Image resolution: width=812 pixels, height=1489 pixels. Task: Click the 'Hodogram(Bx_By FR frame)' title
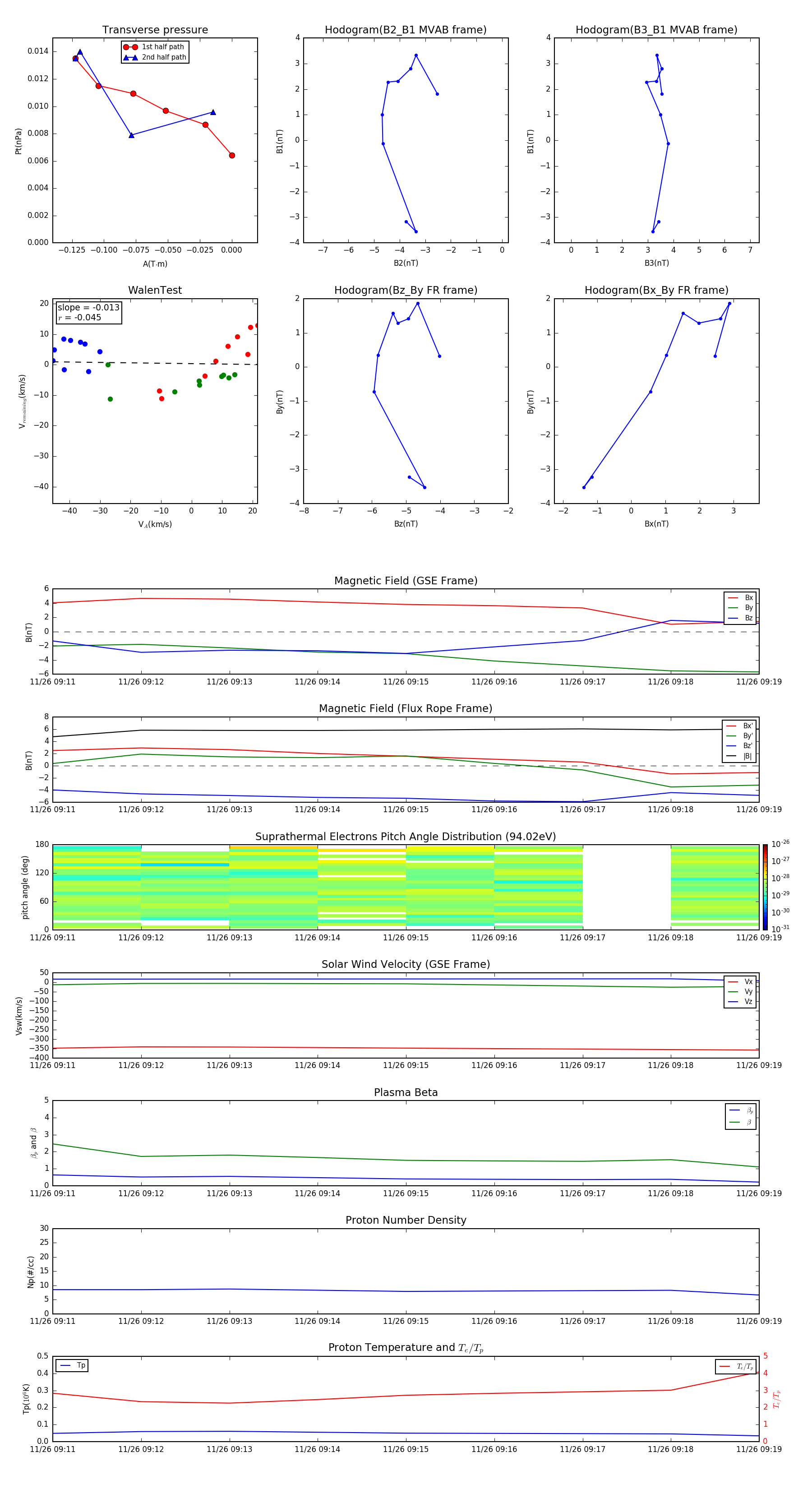(656, 290)
